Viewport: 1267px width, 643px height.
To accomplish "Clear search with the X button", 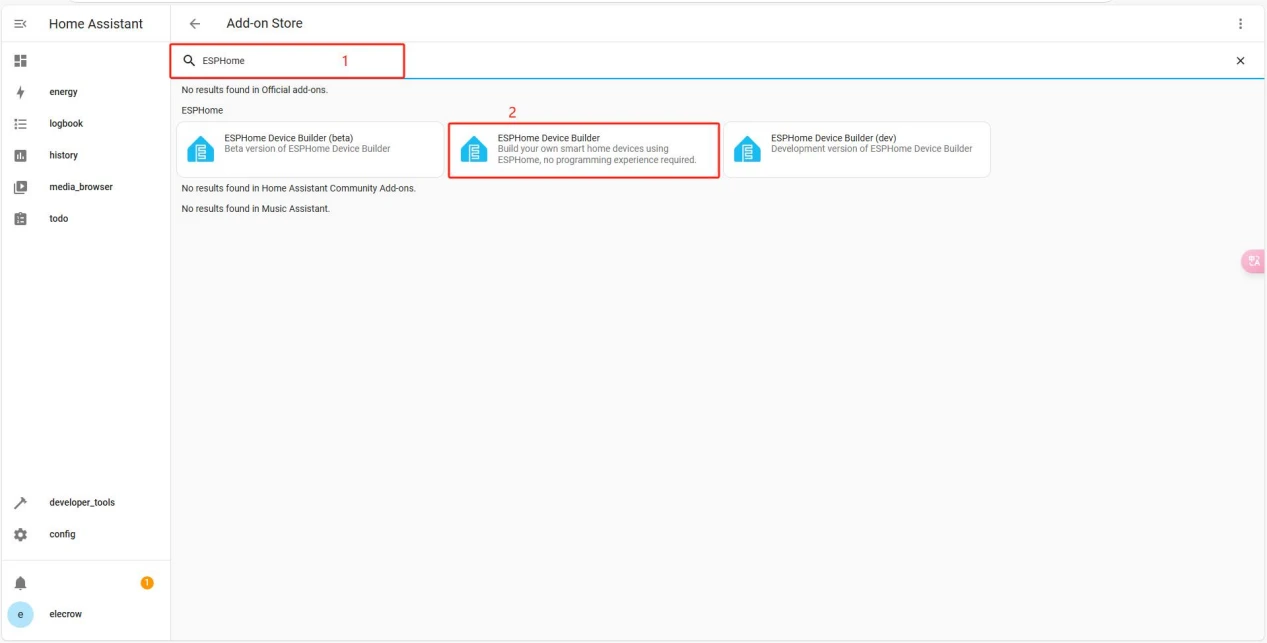I will click(1240, 61).
